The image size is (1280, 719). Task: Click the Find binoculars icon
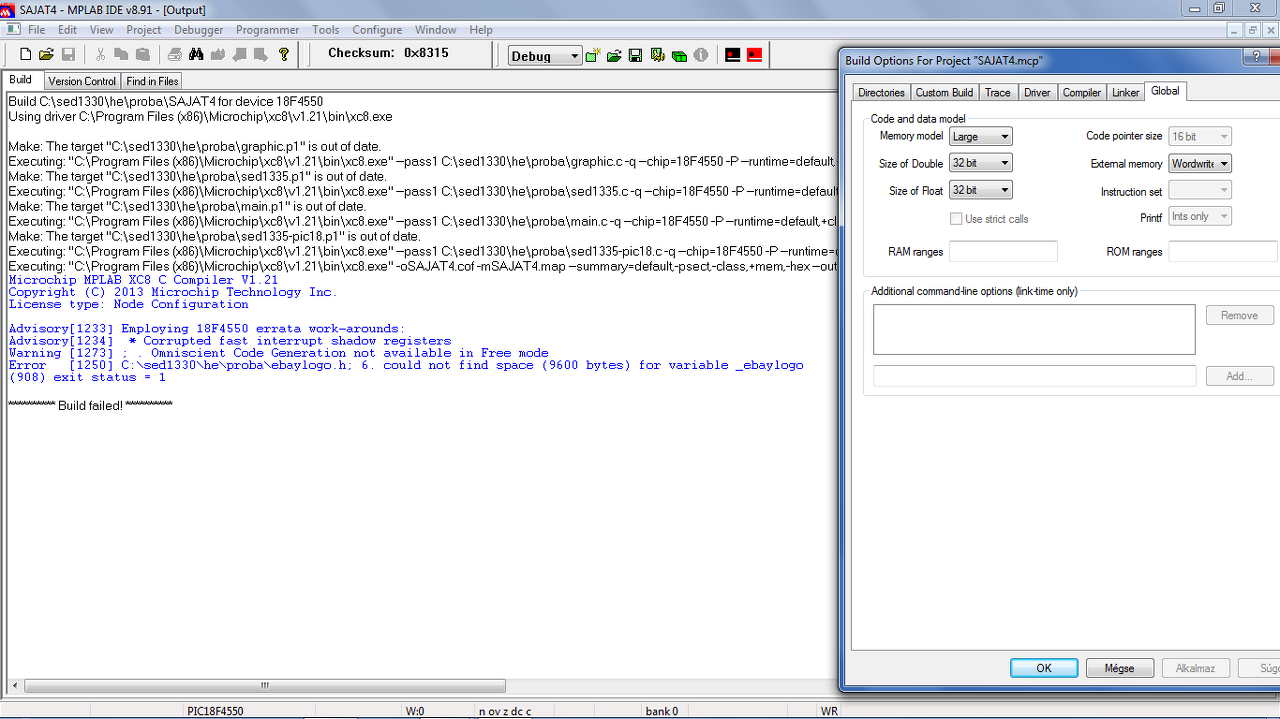pyautogui.click(x=196, y=55)
